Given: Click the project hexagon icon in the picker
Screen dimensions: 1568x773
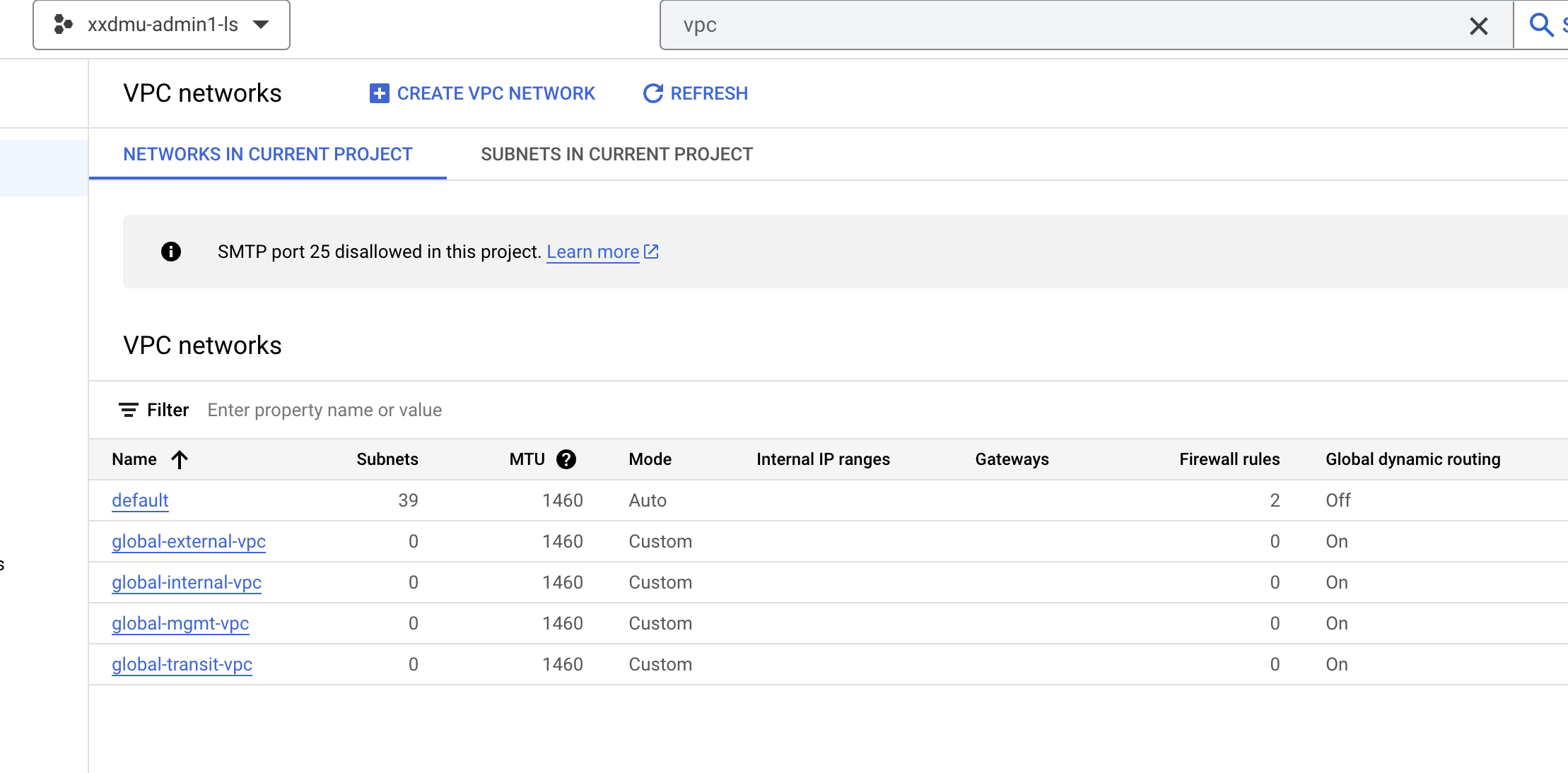Looking at the screenshot, I should 64,25.
